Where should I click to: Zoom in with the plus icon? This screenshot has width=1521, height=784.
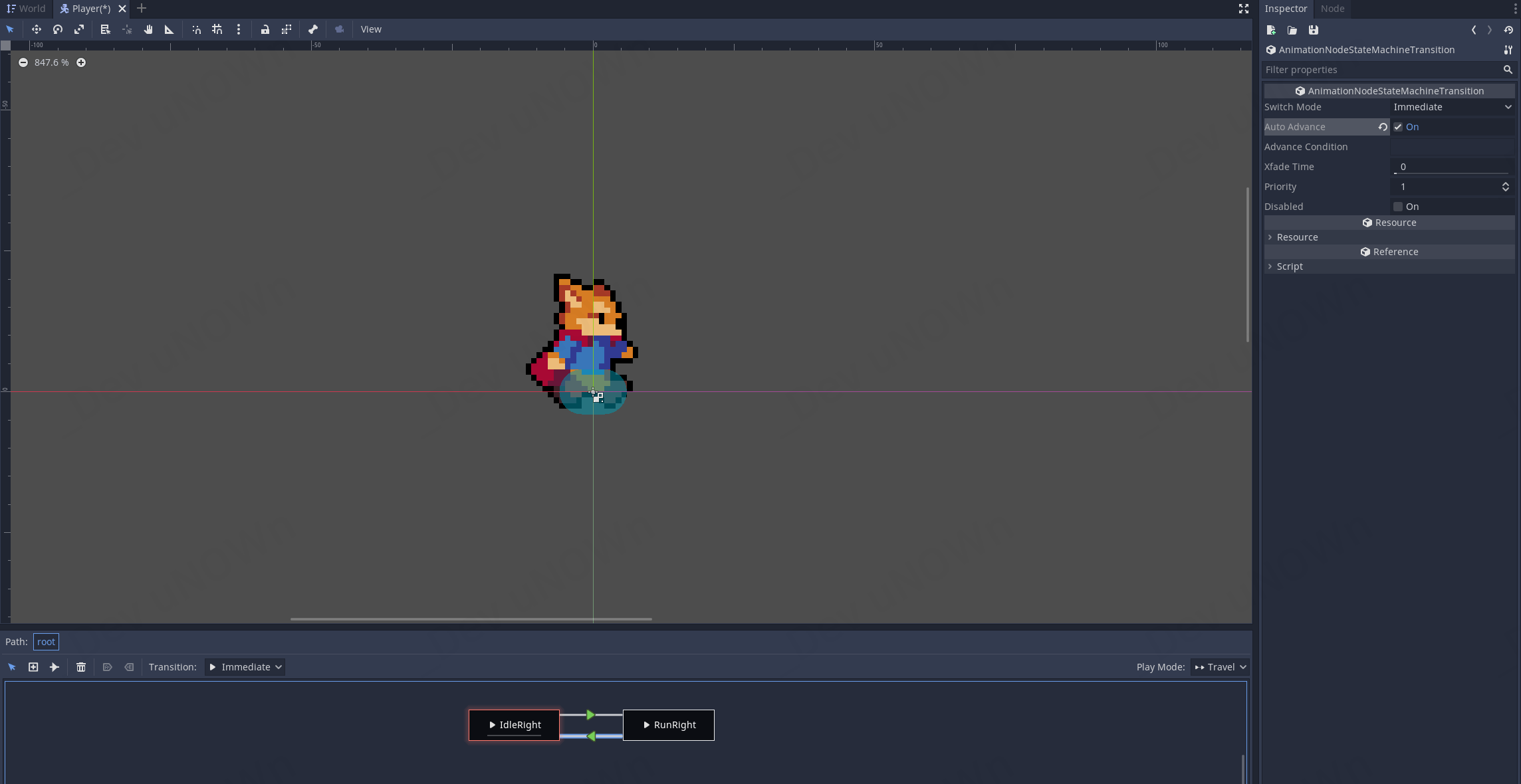pos(81,62)
